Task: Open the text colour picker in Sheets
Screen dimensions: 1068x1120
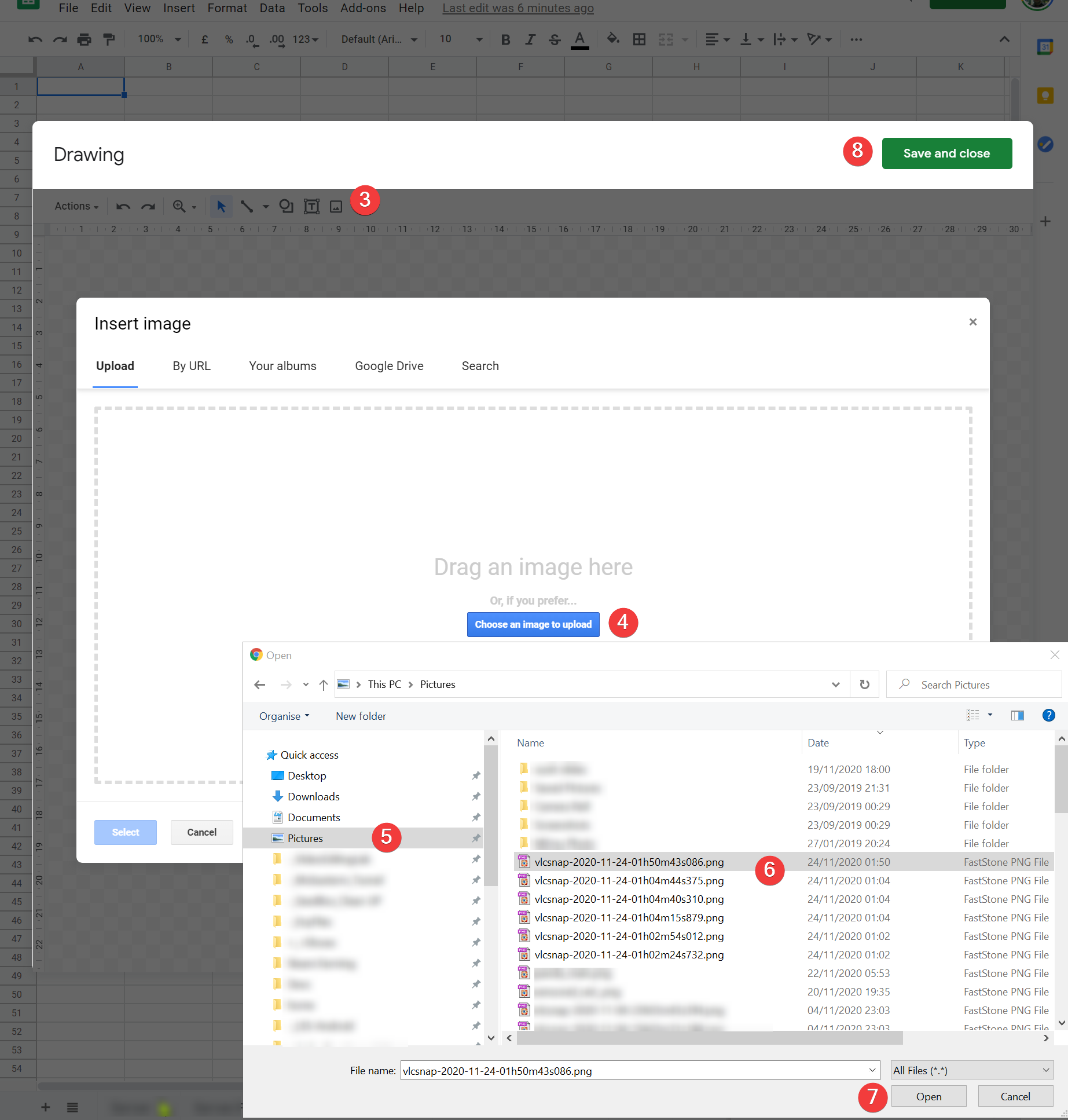Action: [x=579, y=39]
